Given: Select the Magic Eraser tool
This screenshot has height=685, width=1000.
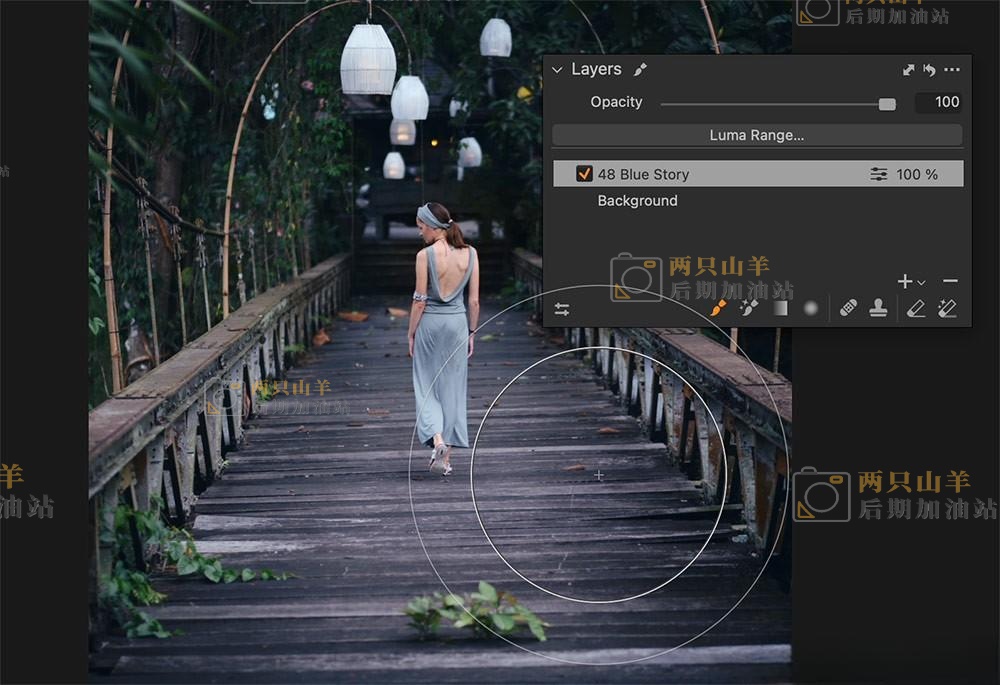Looking at the screenshot, I should [947, 309].
